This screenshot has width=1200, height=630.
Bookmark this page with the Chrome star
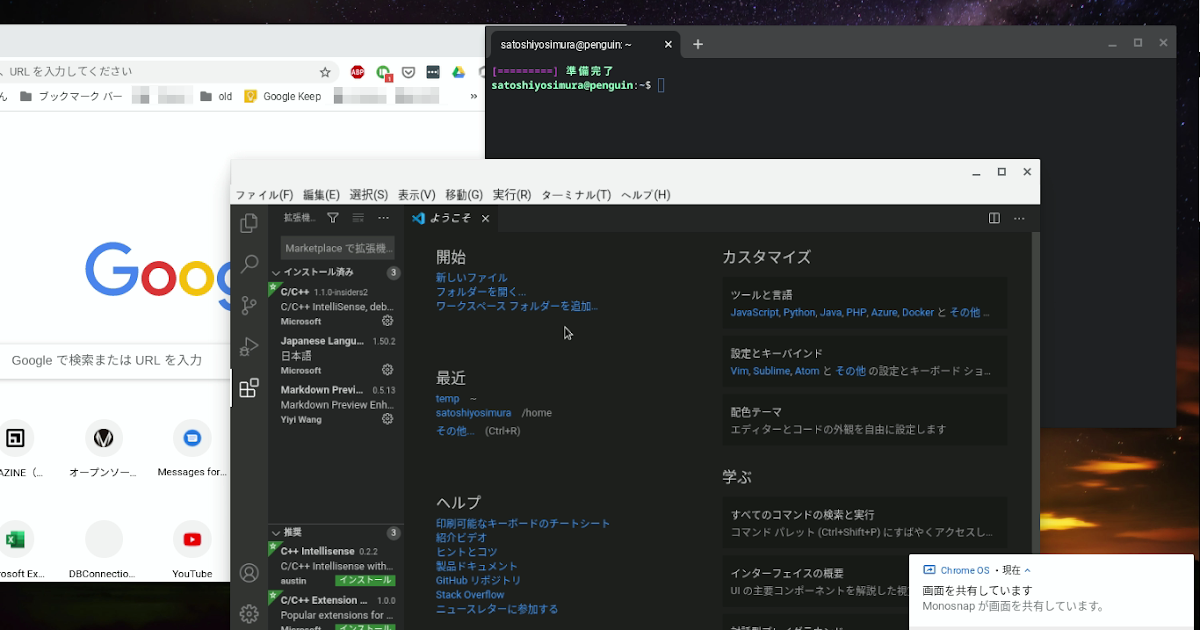coord(325,72)
